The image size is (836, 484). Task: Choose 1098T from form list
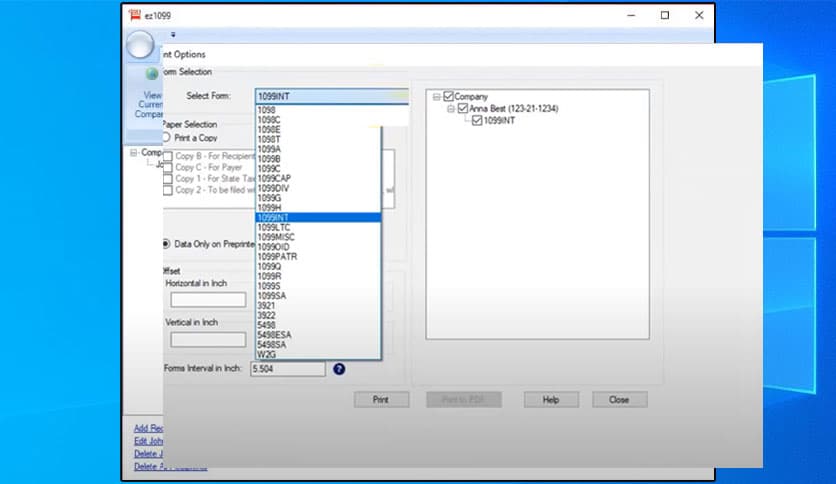[318, 140]
